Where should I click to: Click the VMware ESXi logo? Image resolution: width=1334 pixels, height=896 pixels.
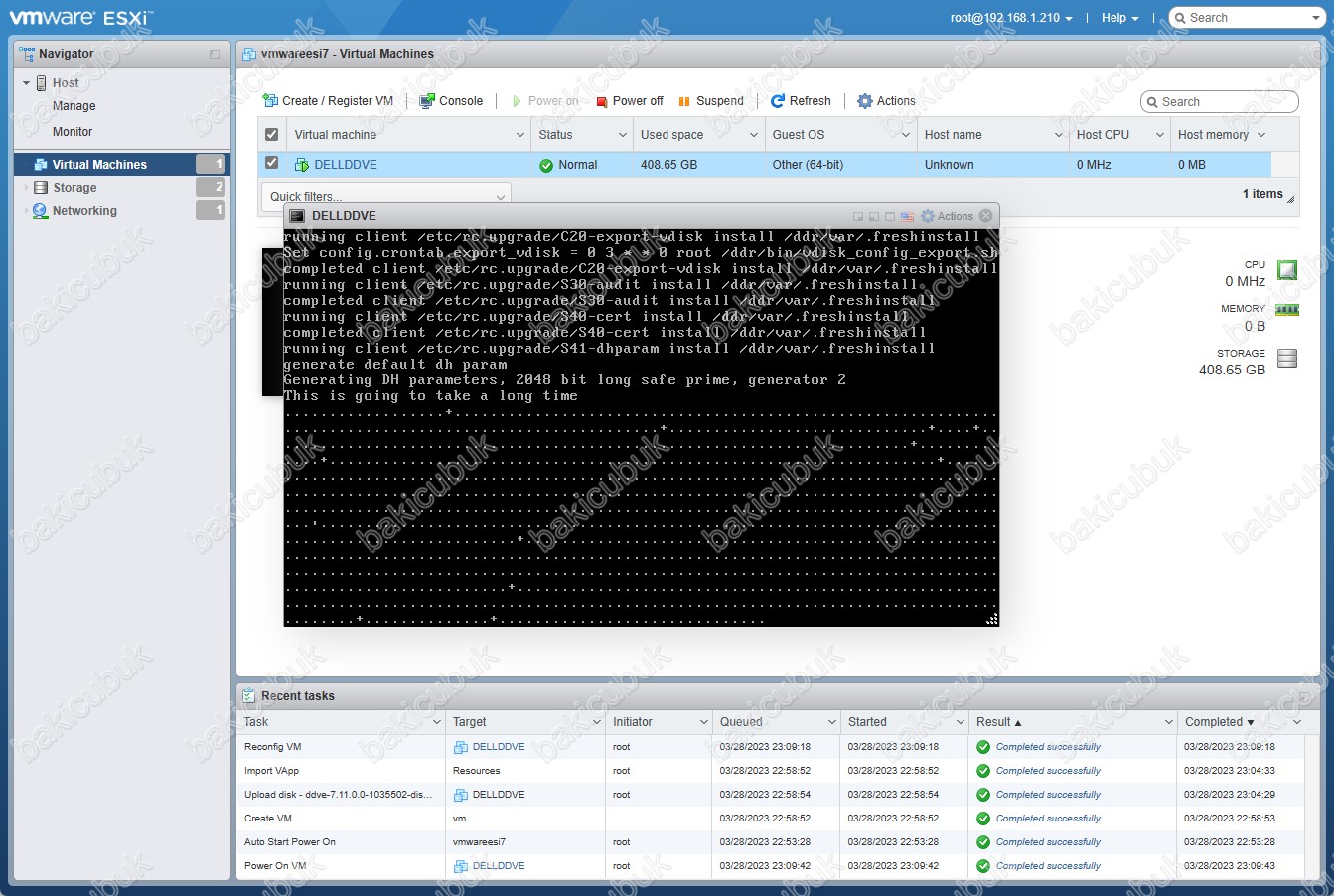[x=80, y=17]
